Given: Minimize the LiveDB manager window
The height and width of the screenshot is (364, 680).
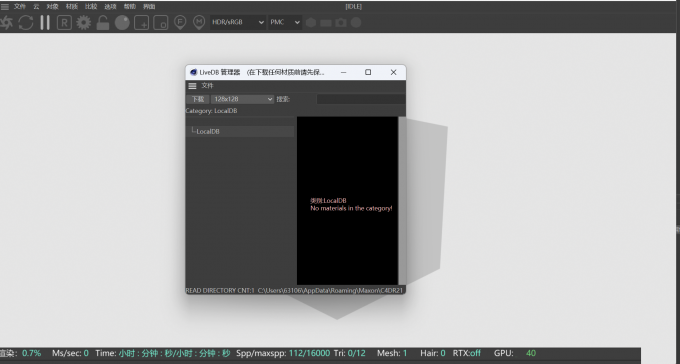Looking at the screenshot, I should [x=343, y=72].
